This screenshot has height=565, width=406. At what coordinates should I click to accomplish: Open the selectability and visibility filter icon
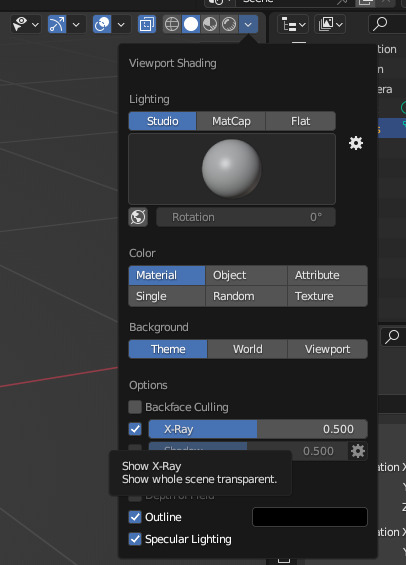tap(19, 25)
